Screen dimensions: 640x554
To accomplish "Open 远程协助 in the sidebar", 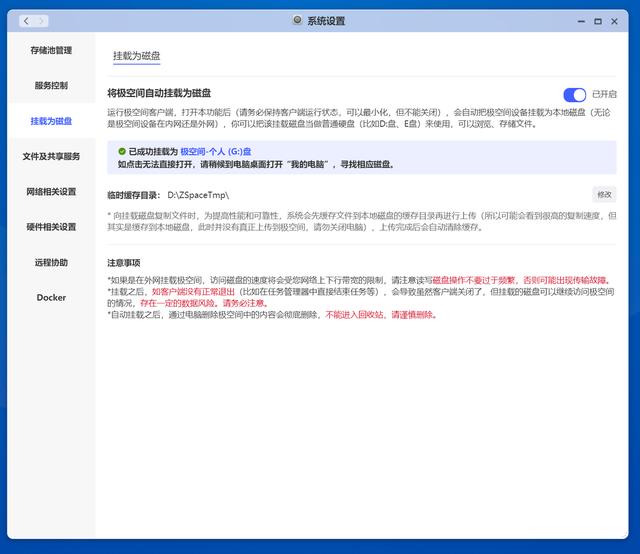I will [x=51, y=262].
